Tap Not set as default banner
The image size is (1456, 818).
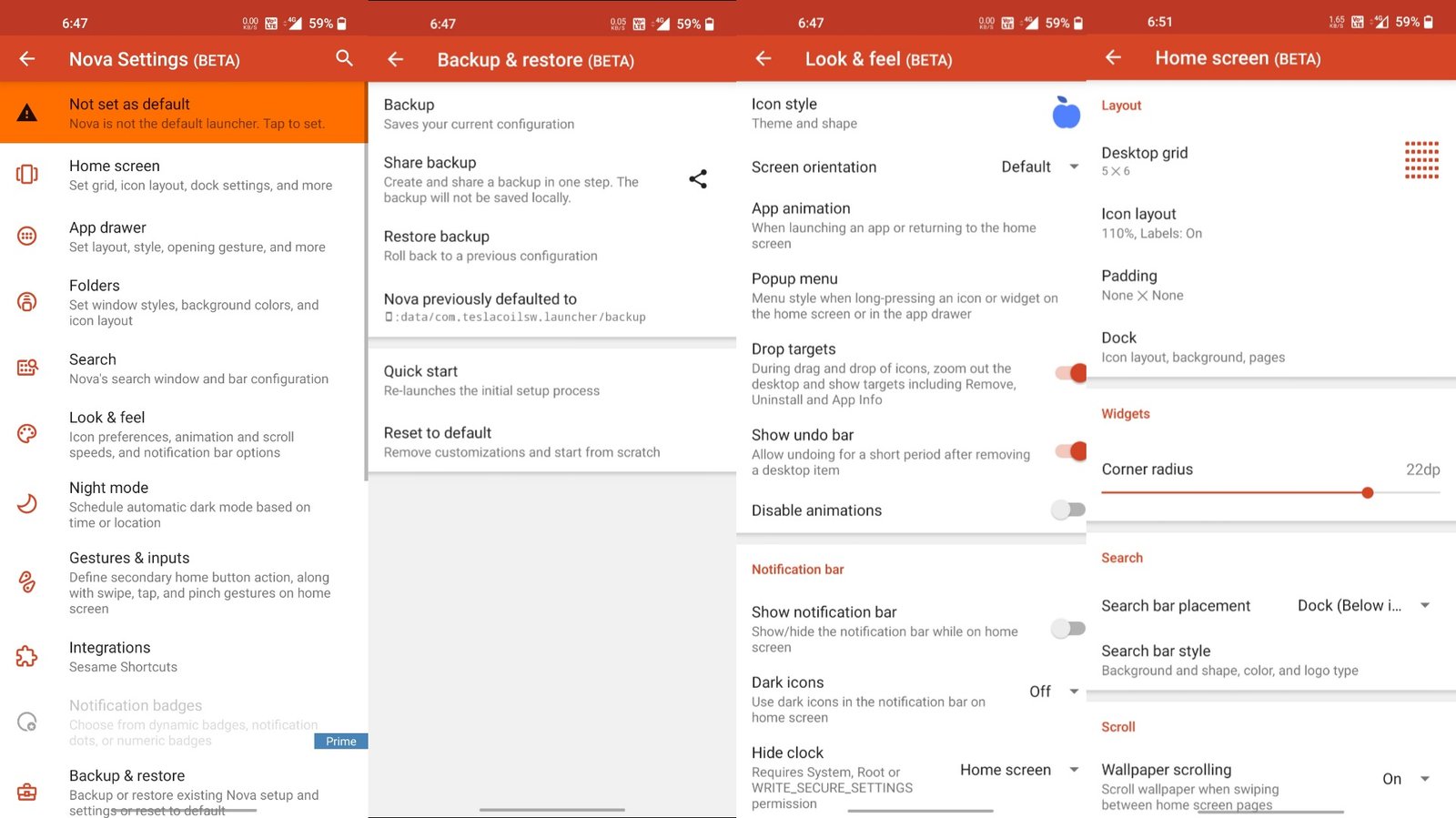184,113
